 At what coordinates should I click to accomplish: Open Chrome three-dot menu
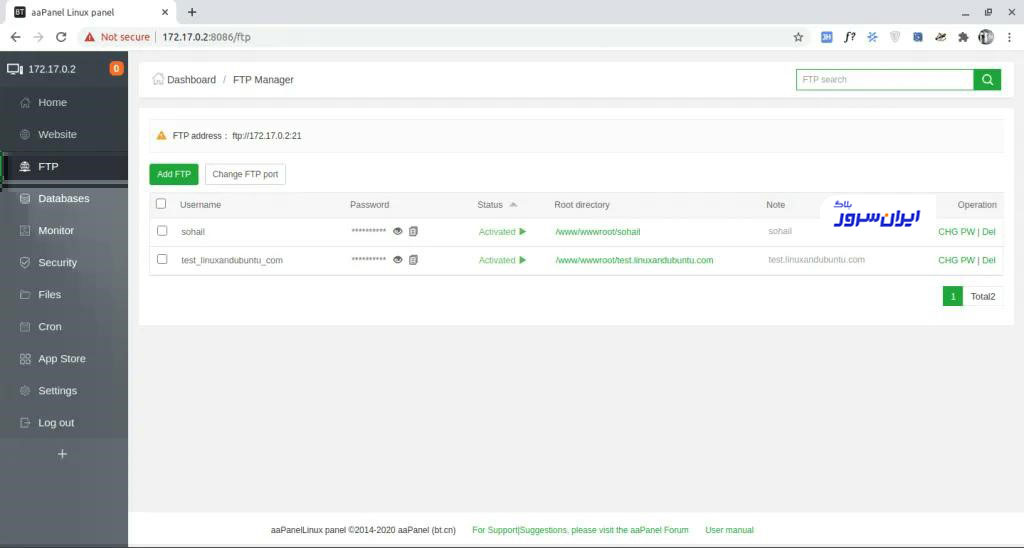tap(1009, 37)
